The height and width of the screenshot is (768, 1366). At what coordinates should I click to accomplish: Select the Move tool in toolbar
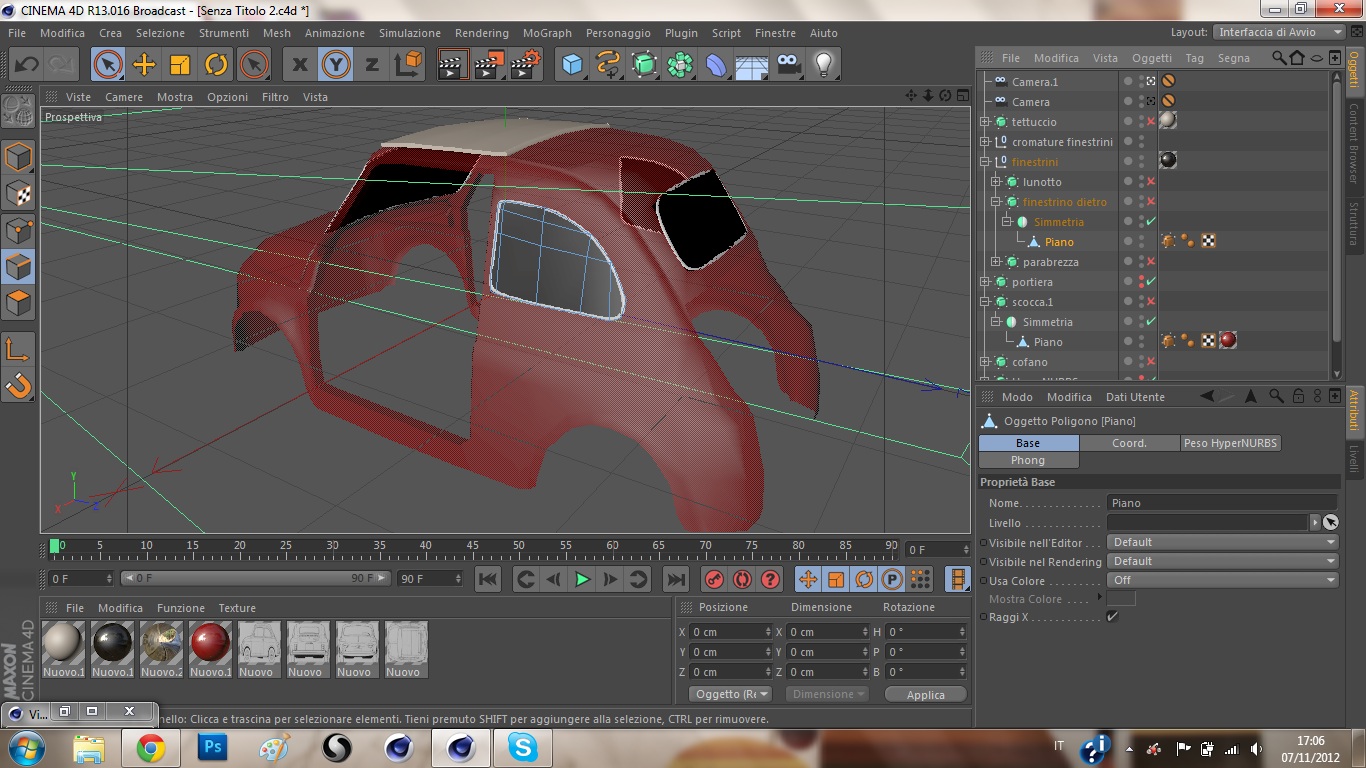[x=144, y=65]
